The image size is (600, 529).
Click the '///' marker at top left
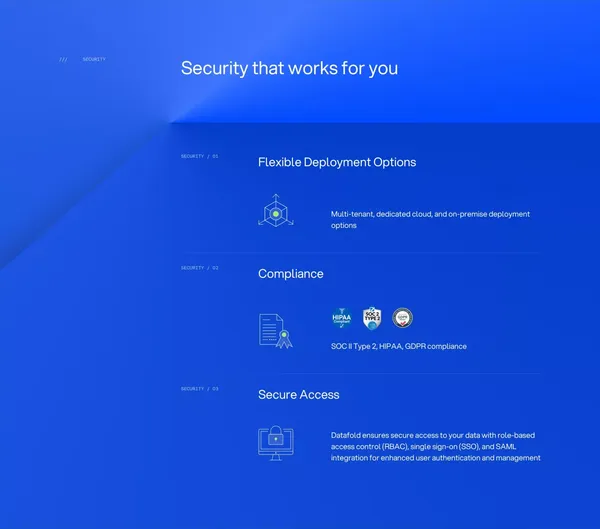click(63, 59)
